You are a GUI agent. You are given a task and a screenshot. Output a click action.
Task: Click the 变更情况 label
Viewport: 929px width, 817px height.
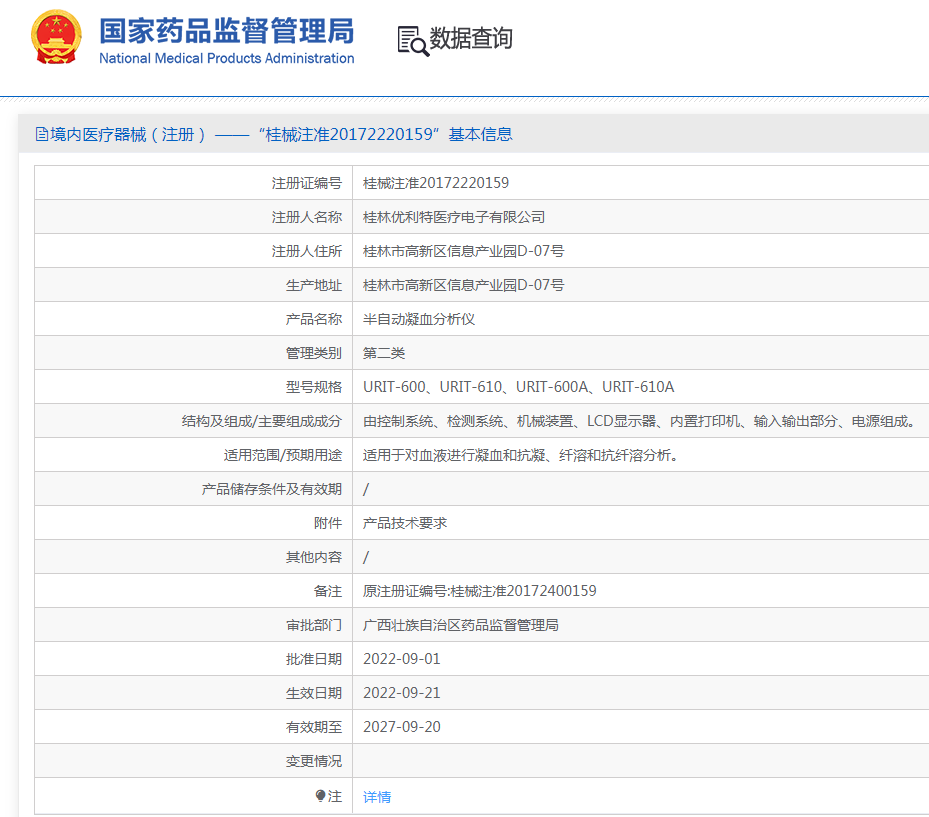click(313, 761)
